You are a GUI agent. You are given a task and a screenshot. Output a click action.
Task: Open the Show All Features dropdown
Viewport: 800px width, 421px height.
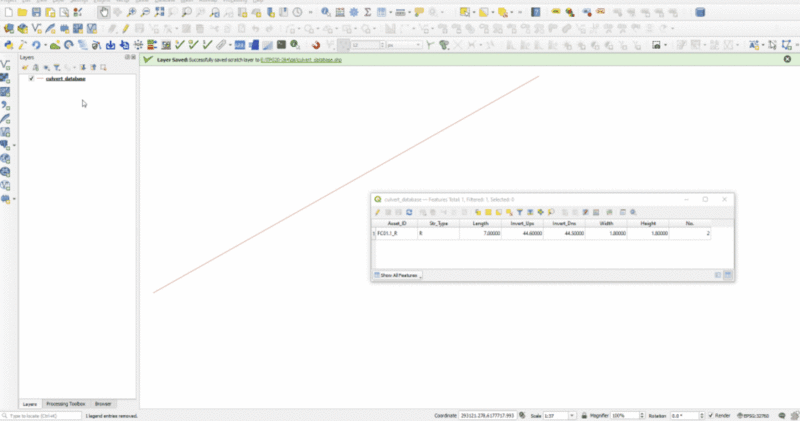[x=398, y=274]
